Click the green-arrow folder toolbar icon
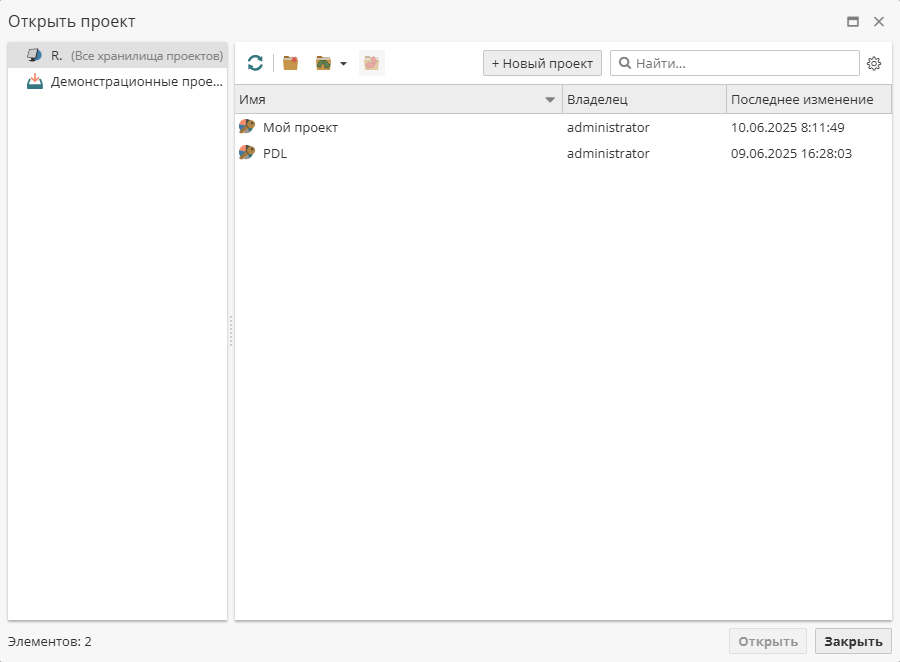The image size is (900, 662). pyautogui.click(x=324, y=63)
